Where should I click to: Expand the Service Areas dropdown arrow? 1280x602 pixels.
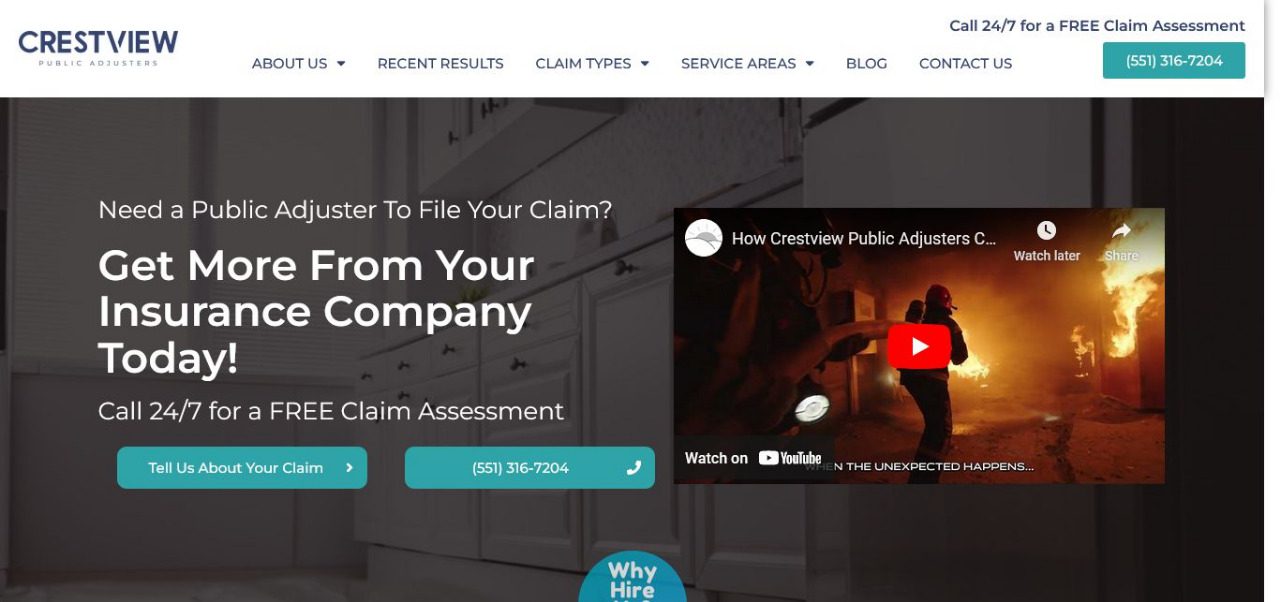pos(810,63)
